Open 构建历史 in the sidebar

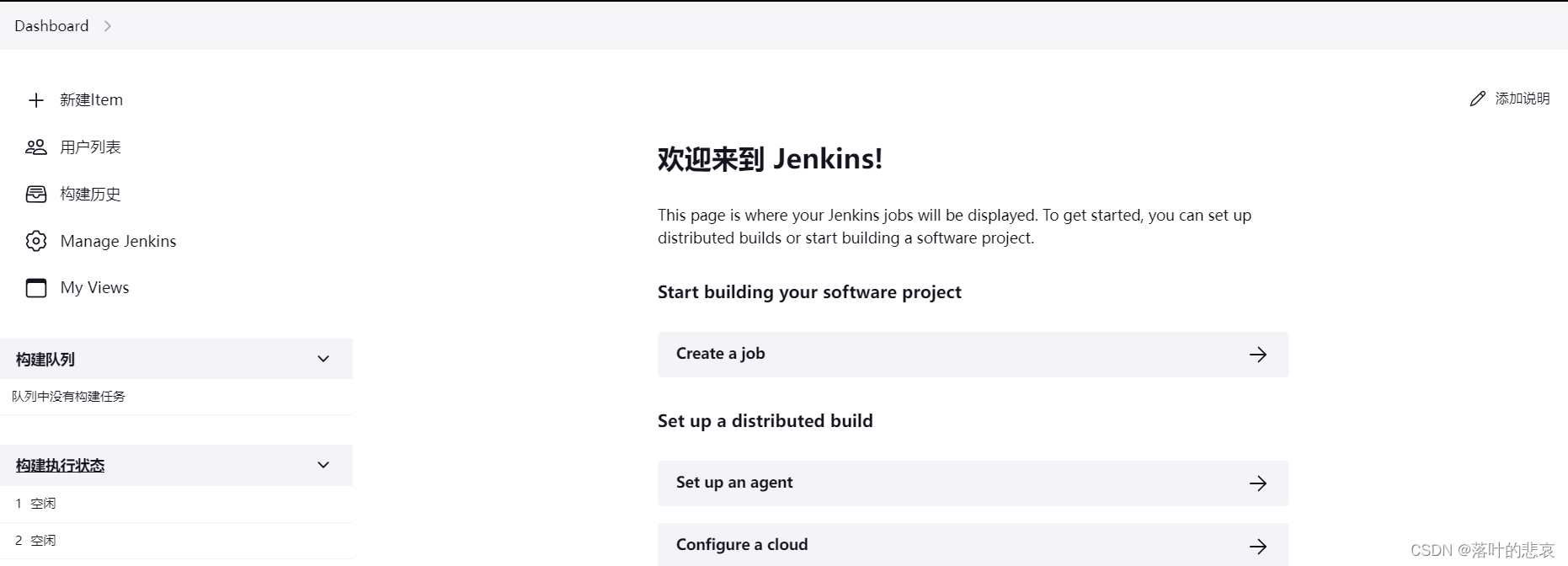90,195
